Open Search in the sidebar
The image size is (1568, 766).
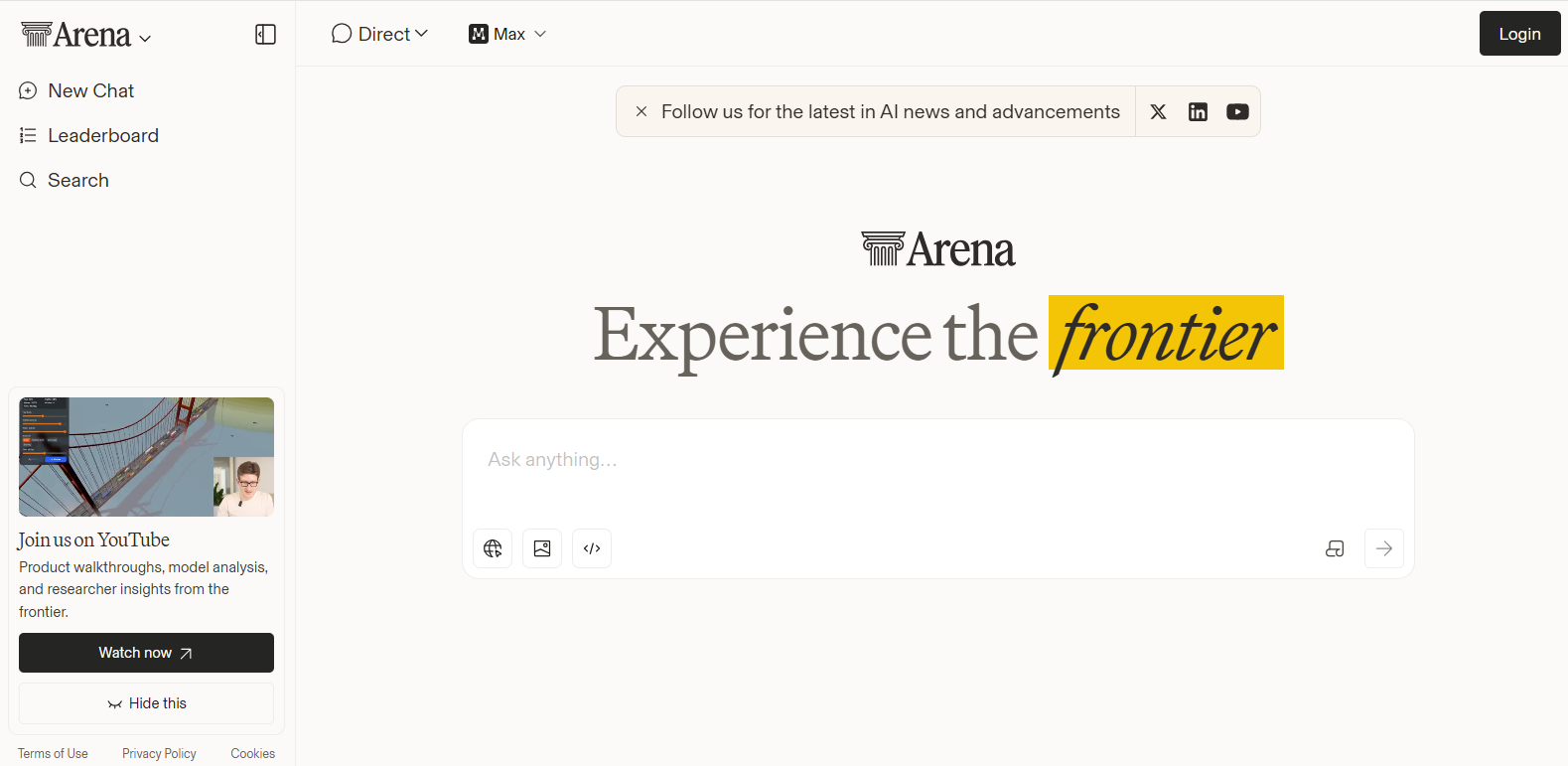(x=78, y=180)
